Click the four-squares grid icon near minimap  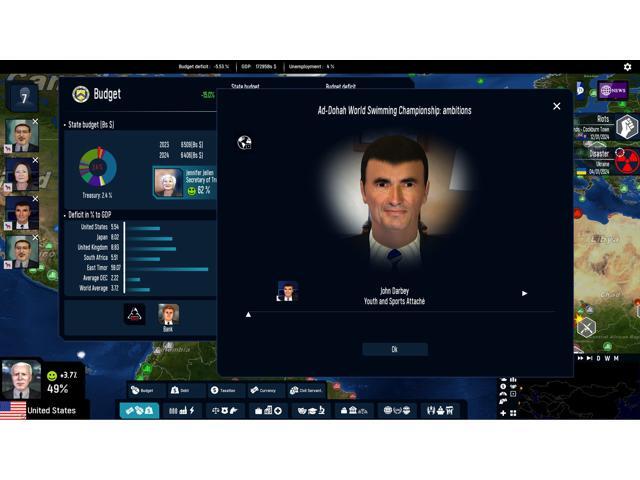513,413
